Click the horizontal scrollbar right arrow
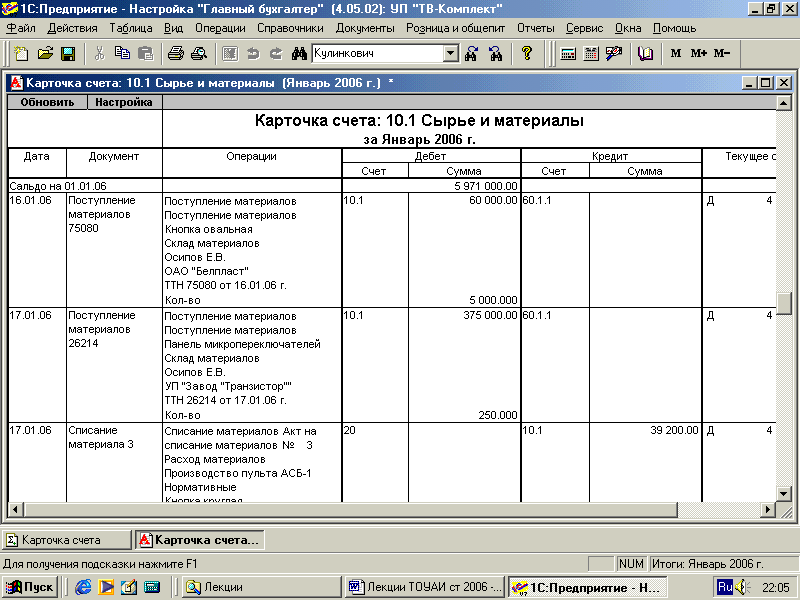The width and height of the screenshot is (800, 600). click(x=768, y=509)
